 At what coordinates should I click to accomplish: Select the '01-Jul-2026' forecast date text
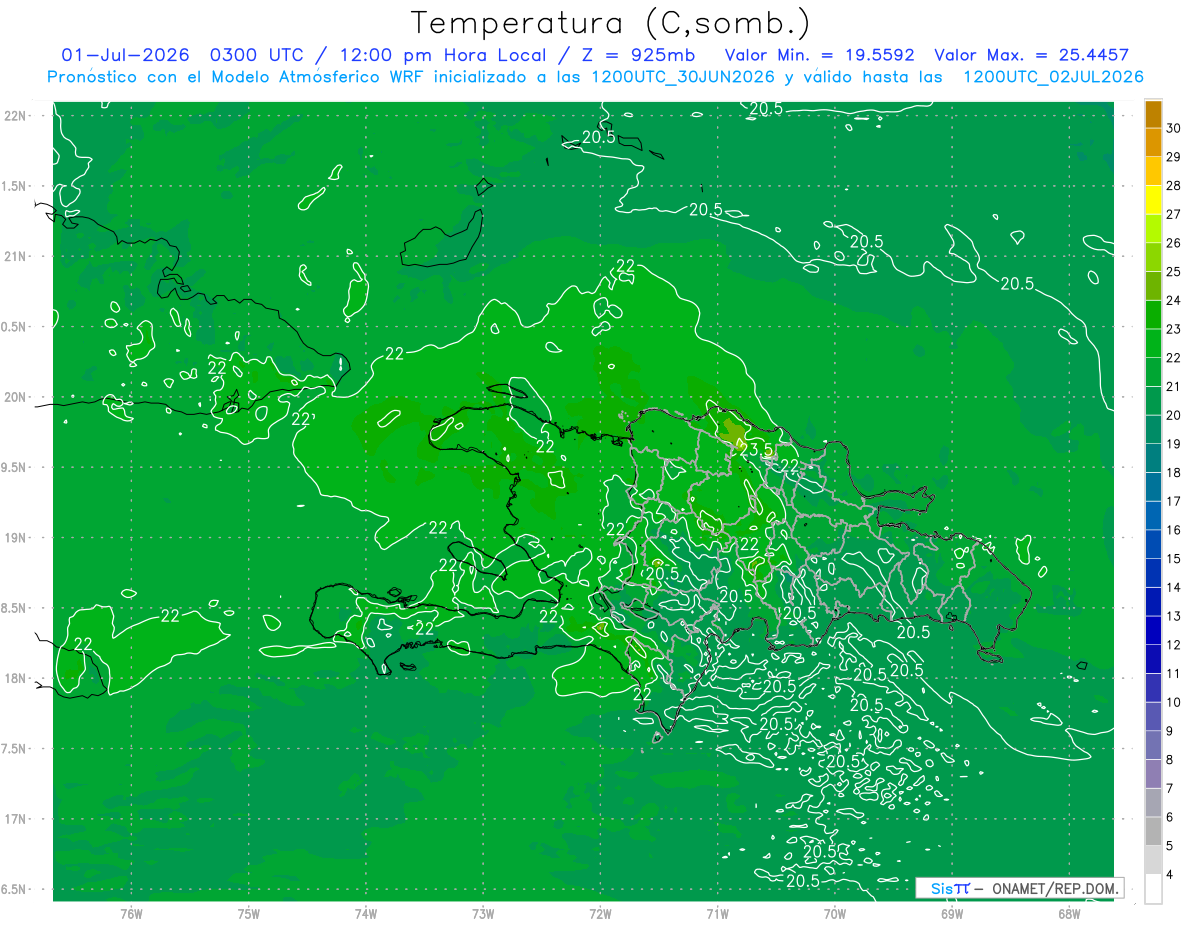[x=124, y=55]
